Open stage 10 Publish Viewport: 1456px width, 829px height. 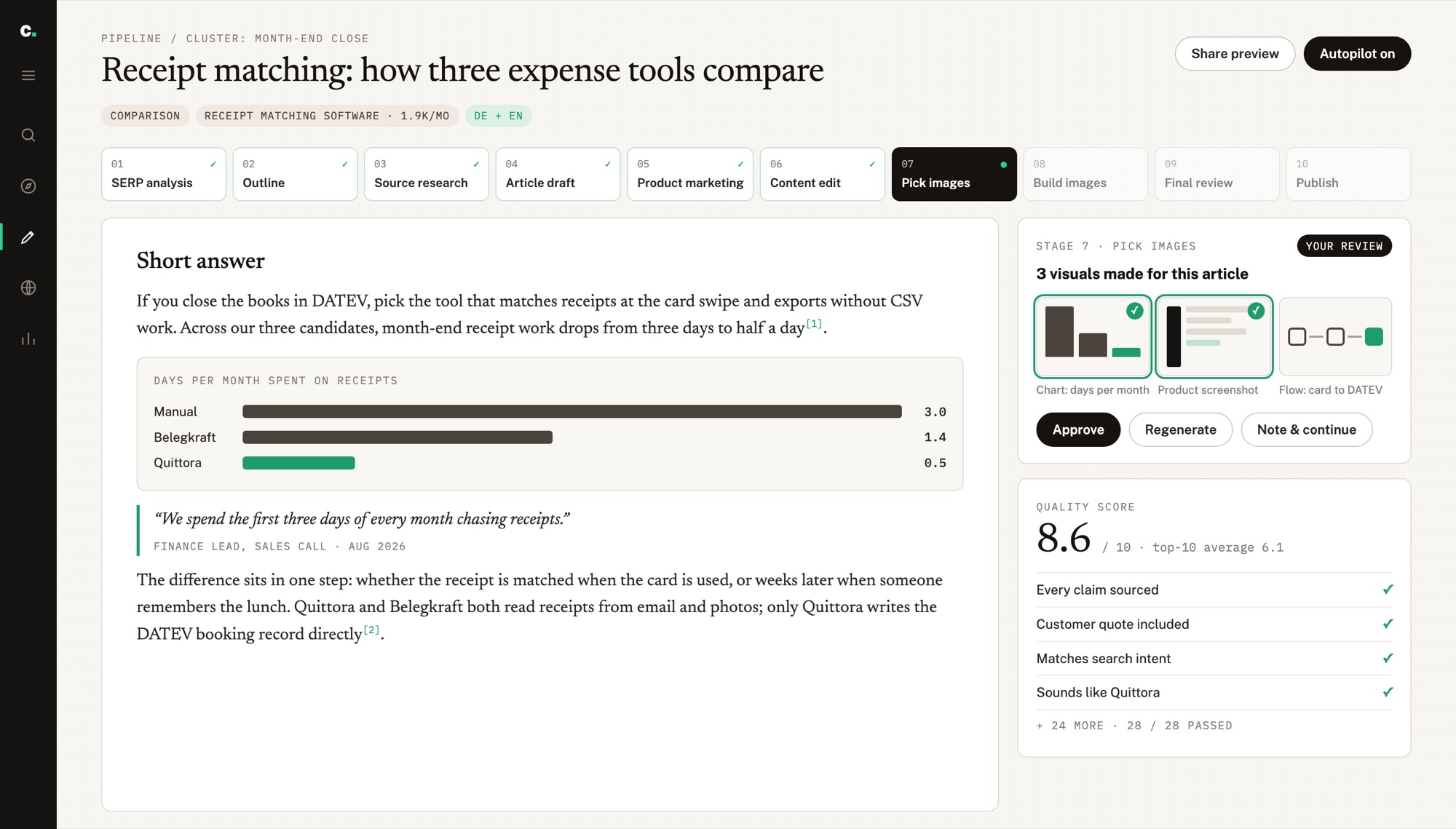[x=1348, y=175]
